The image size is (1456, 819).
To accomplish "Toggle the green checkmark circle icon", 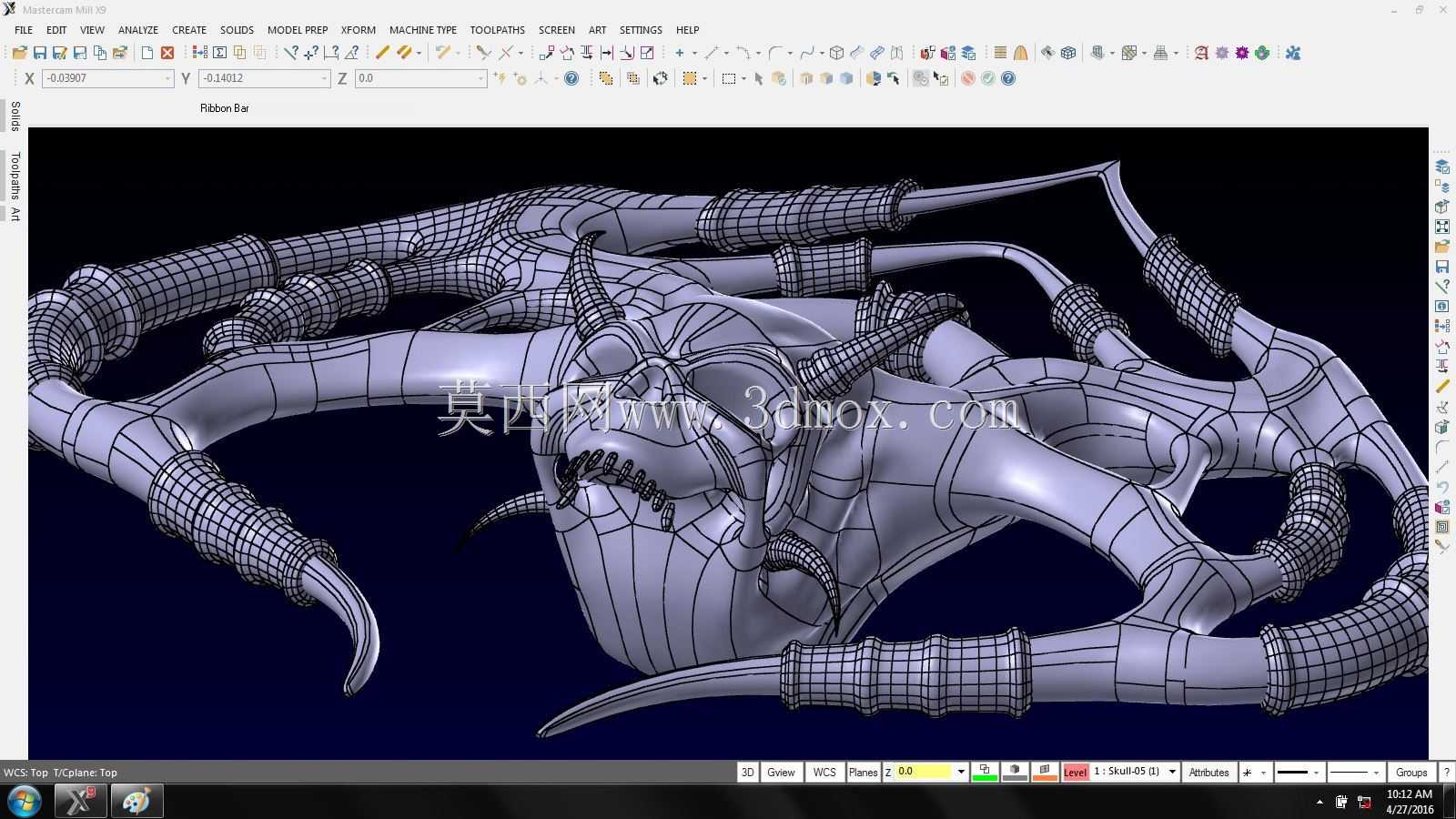I will click(x=988, y=78).
